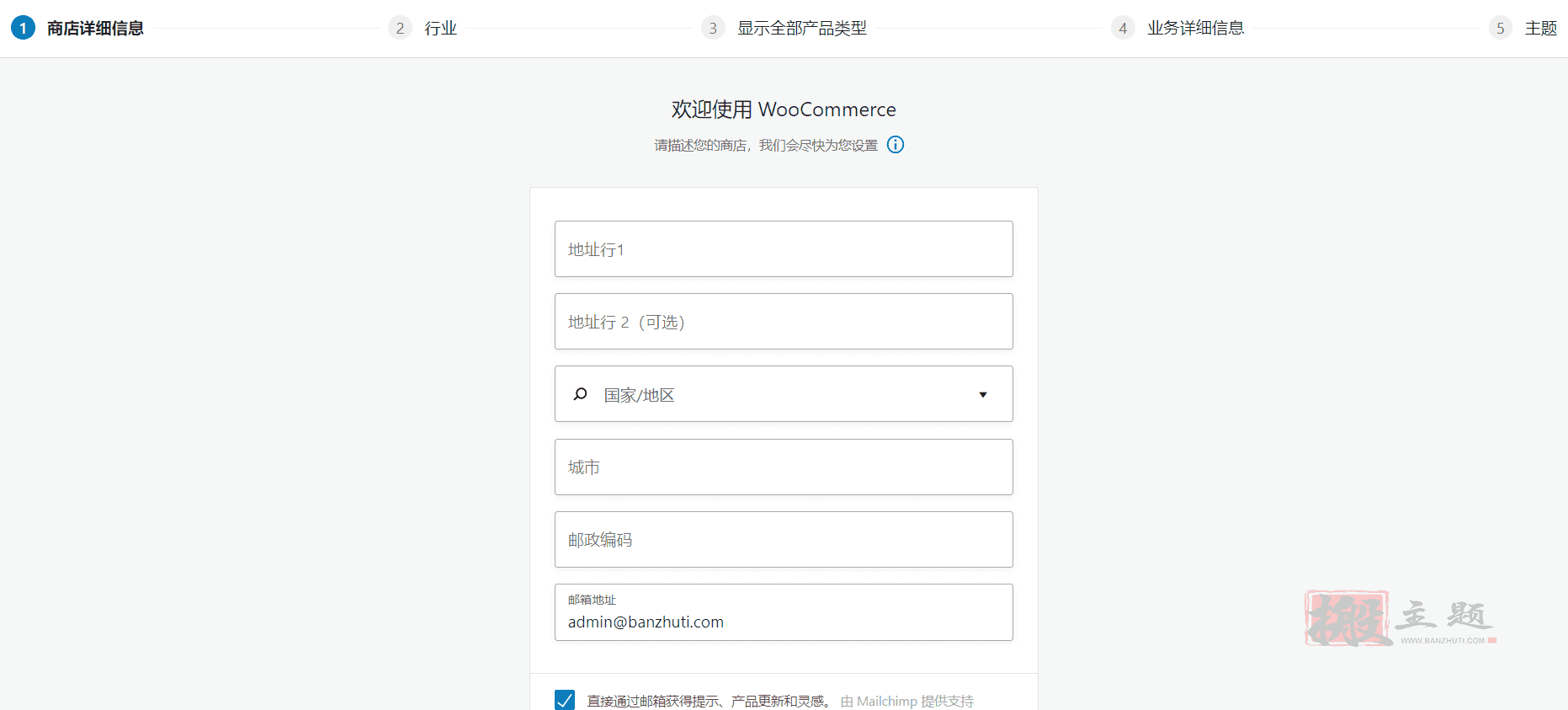Click the 欢迎使用 WooCommerce heading
Image resolution: width=1568 pixels, height=710 pixels.
coord(784,109)
